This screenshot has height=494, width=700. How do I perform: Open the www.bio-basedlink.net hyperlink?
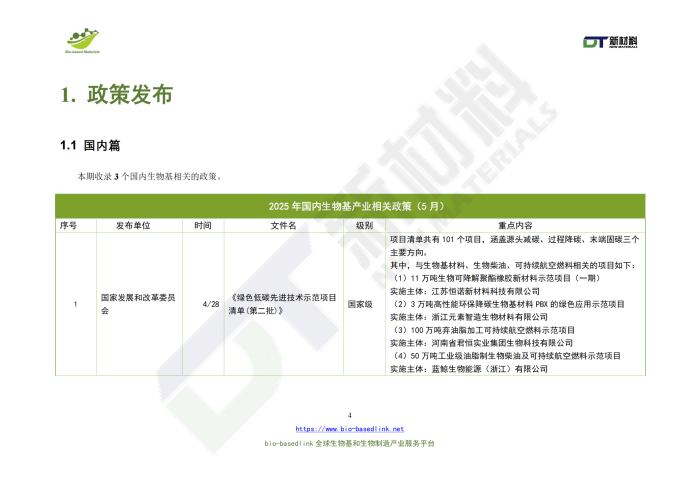tap(349, 428)
